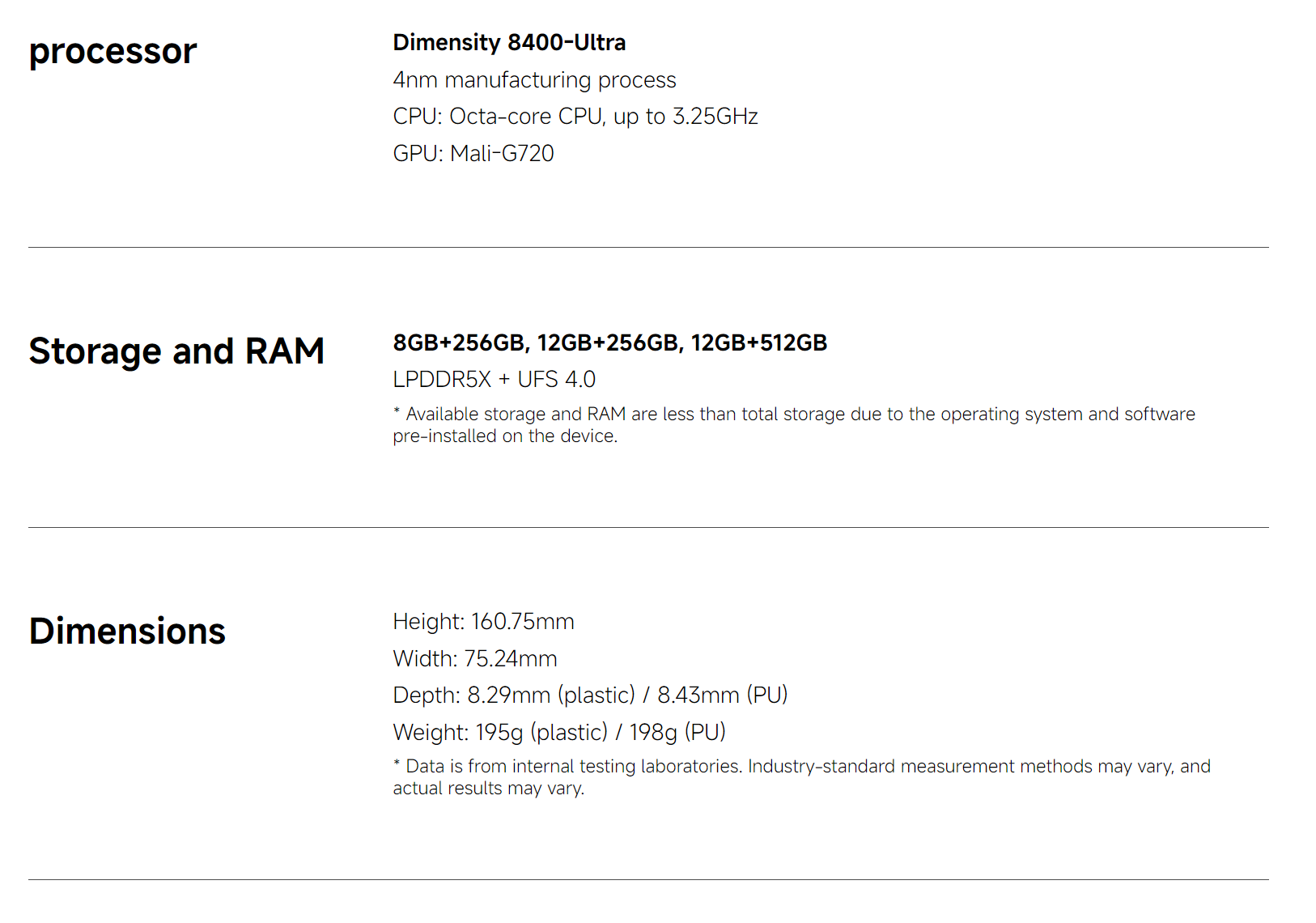Click the 'Dimensity 8400-Ultra' title text
Screen dimensions: 1316x923
pyautogui.click(x=509, y=43)
